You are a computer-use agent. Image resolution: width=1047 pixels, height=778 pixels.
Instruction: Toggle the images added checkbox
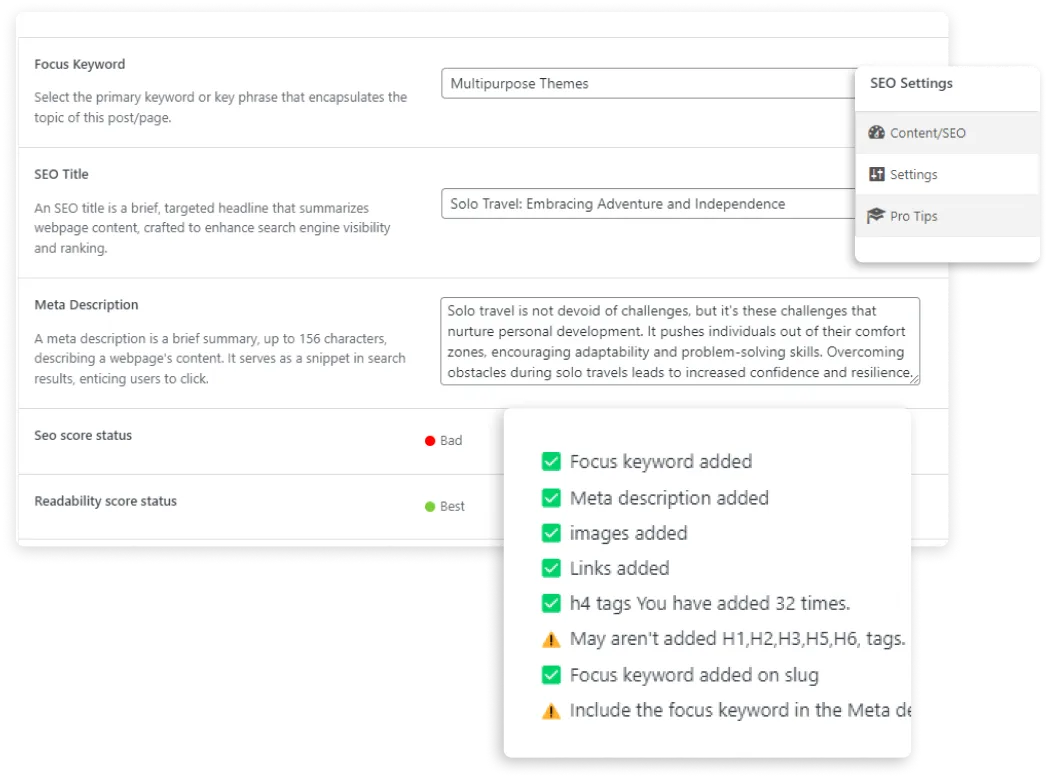point(551,533)
